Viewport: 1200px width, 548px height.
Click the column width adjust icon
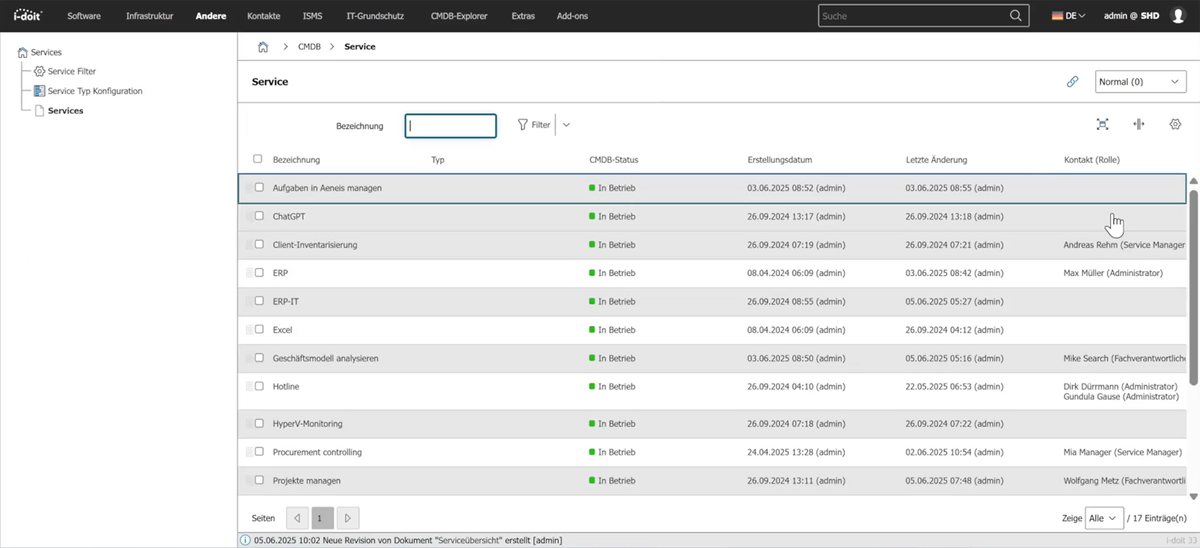(x=1138, y=124)
